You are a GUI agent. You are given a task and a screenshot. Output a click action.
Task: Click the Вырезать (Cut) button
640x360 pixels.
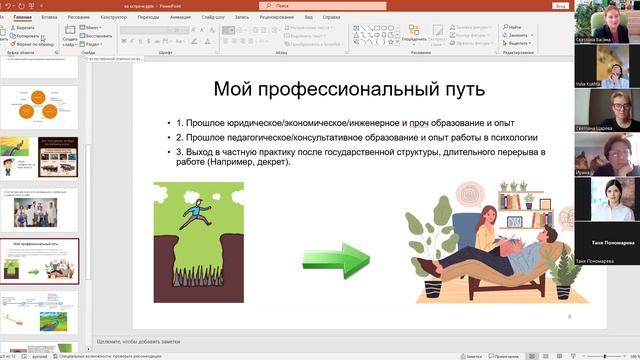click(22, 28)
